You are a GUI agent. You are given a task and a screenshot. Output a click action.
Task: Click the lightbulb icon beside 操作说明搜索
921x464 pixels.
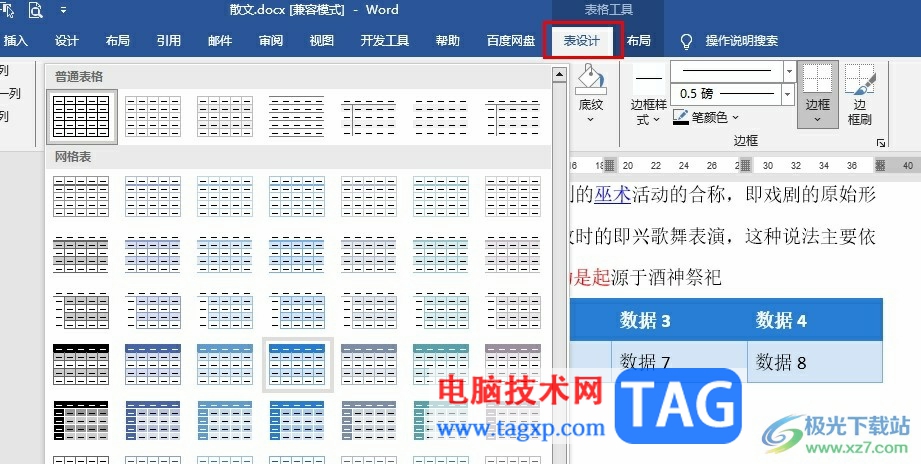686,41
